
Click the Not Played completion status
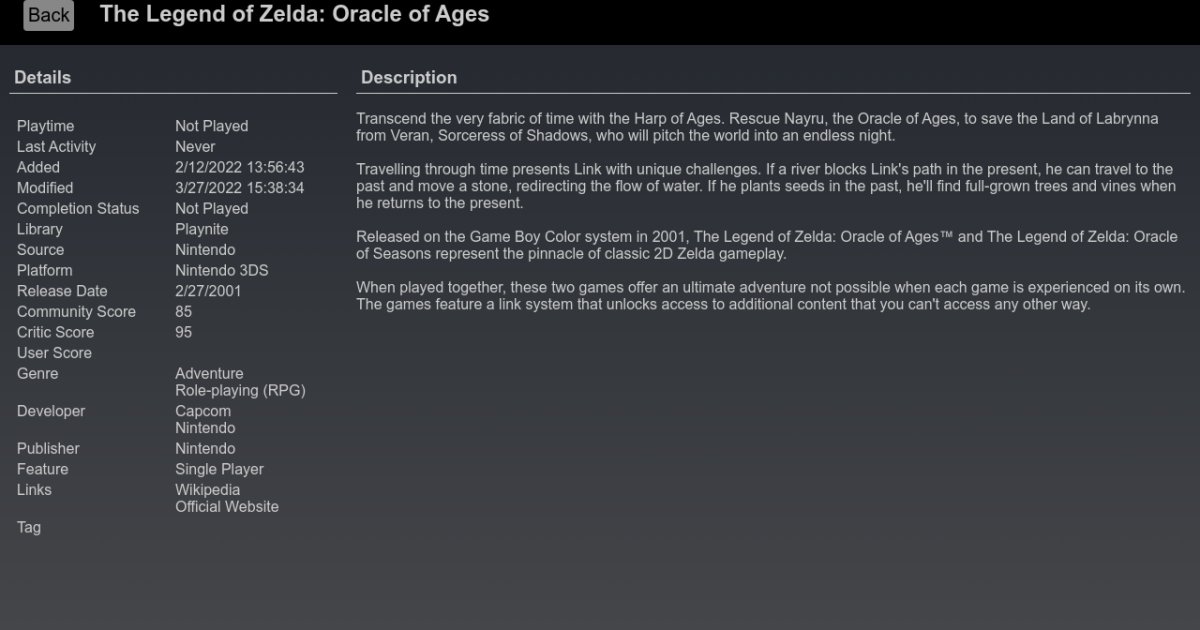point(211,209)
